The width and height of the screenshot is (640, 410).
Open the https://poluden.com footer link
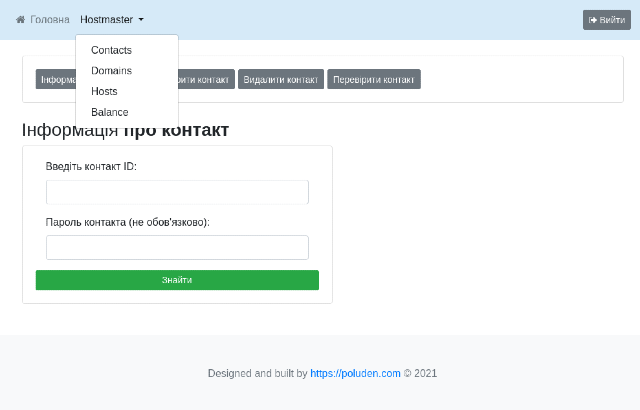pos(355,374)
